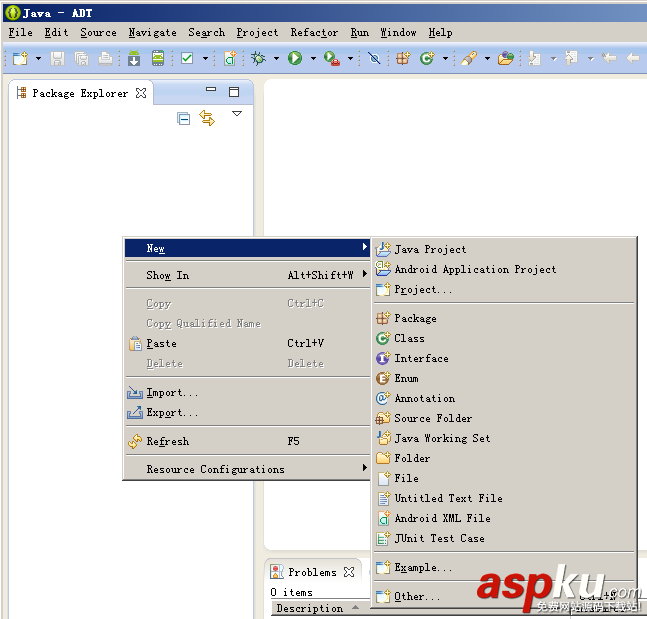Image resolution: width=647 pixels, height=619 pixels.
Task: Open the Refactor menu
Action: (x=314, y=33)
